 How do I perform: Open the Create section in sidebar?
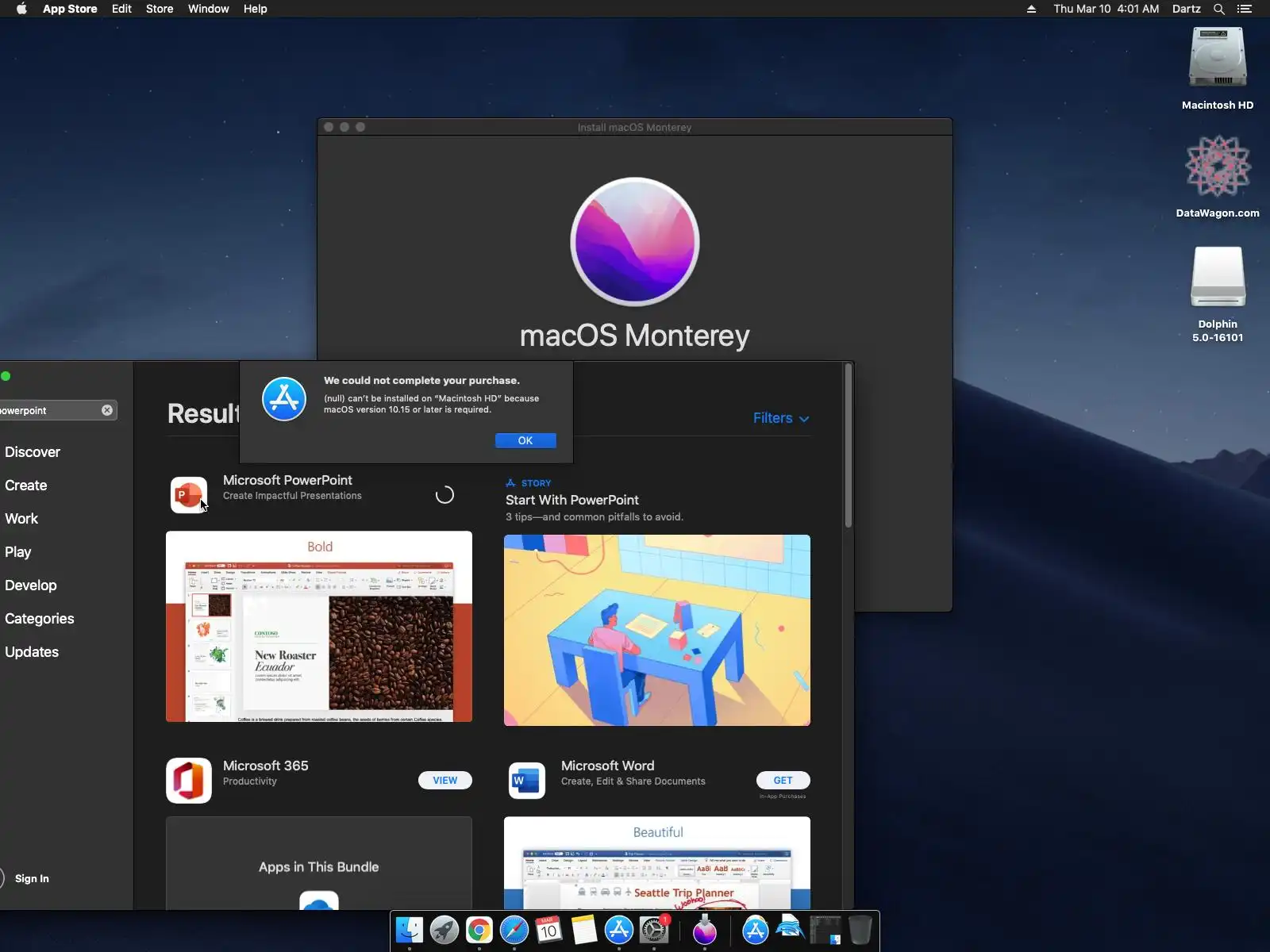point(26,486)
